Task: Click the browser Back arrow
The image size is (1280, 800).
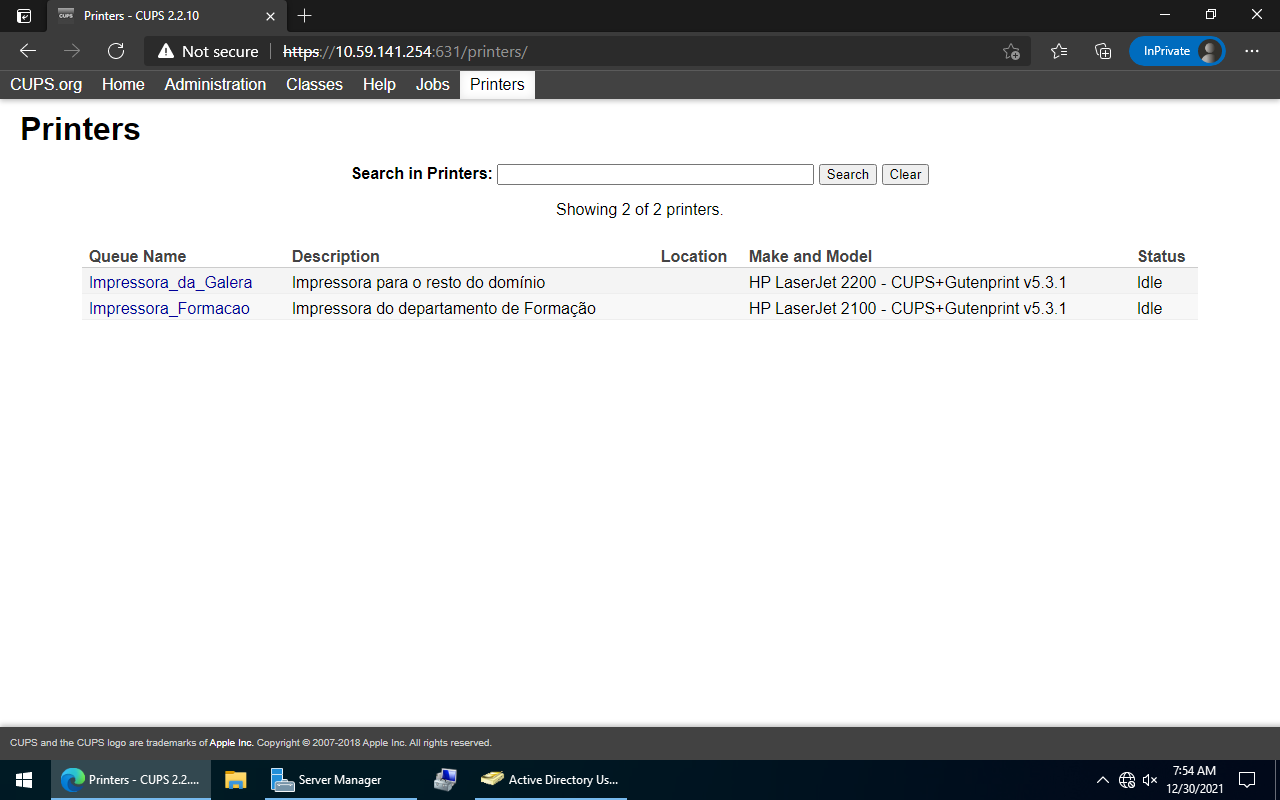Action: [28, 51]
